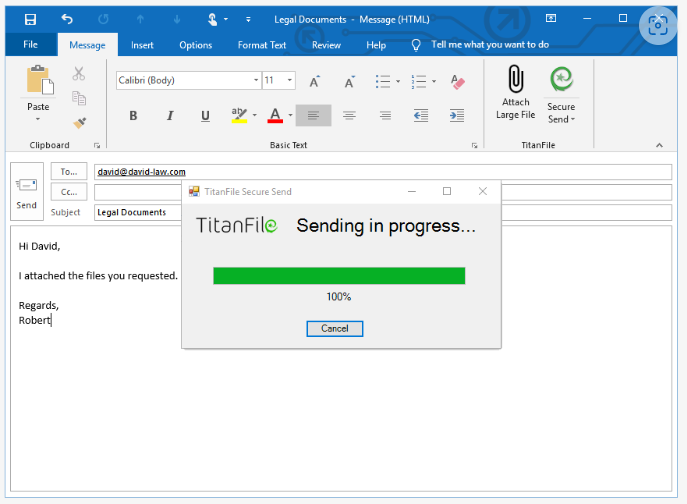This screenshot has width=687, height=504.
Task: Toggle Italic formatting
Action: point(170,116)
